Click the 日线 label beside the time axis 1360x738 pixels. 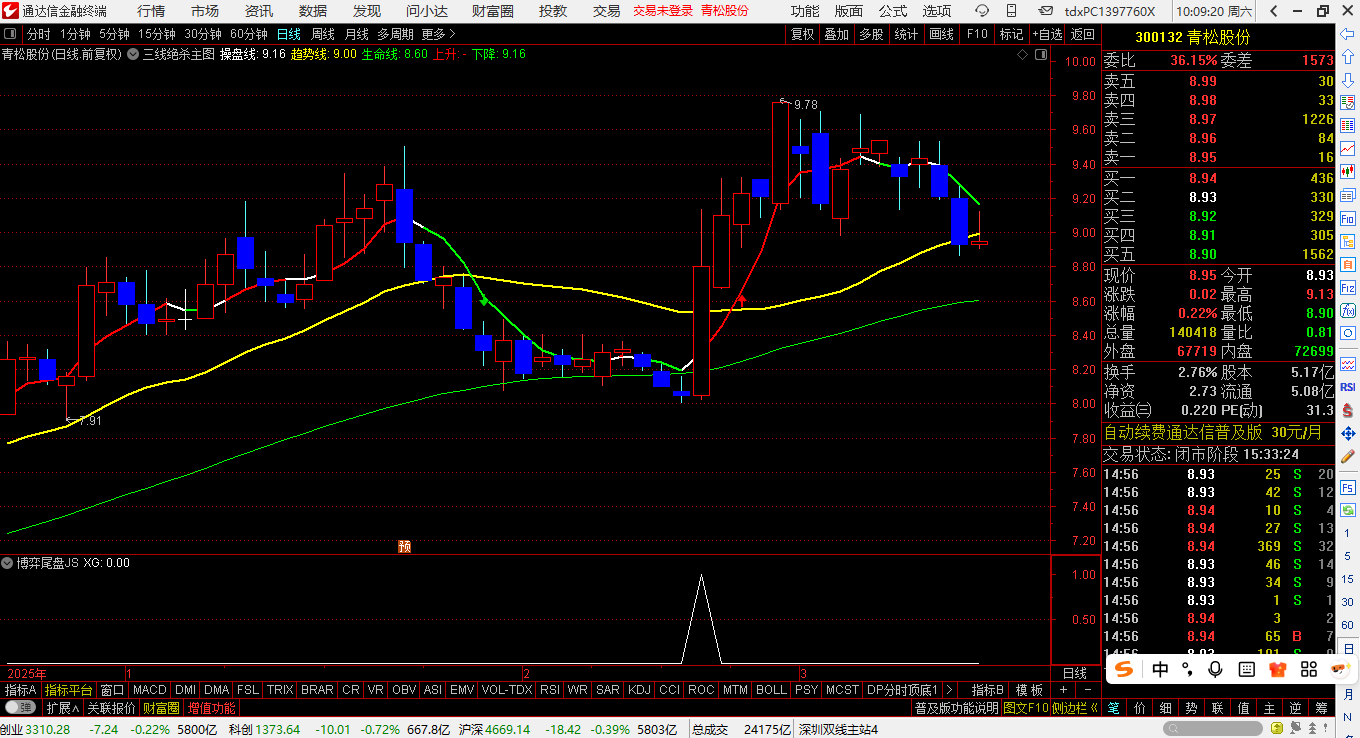coord(1075,673)
